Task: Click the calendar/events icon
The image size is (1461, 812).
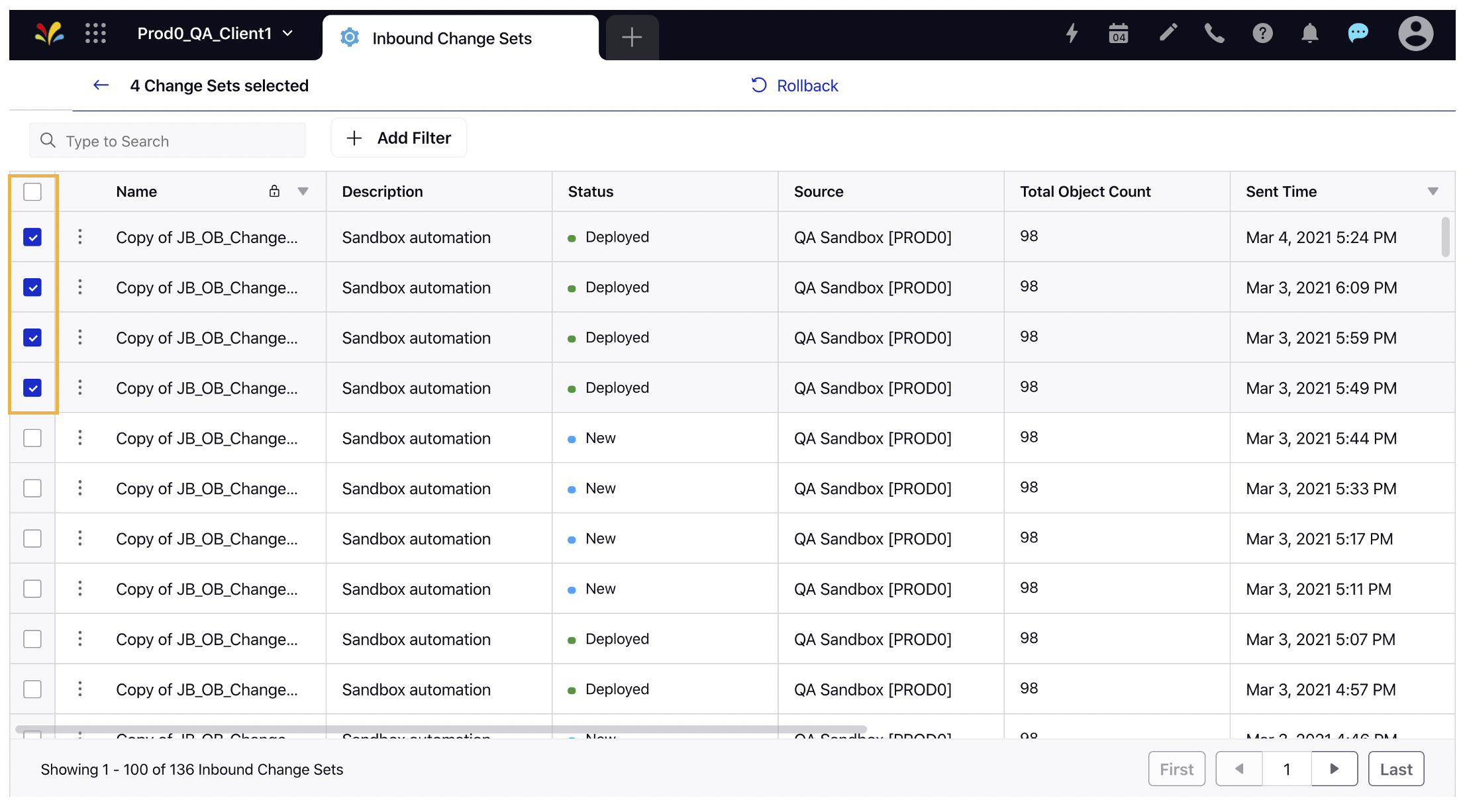Action: [x=1119, y=30]
